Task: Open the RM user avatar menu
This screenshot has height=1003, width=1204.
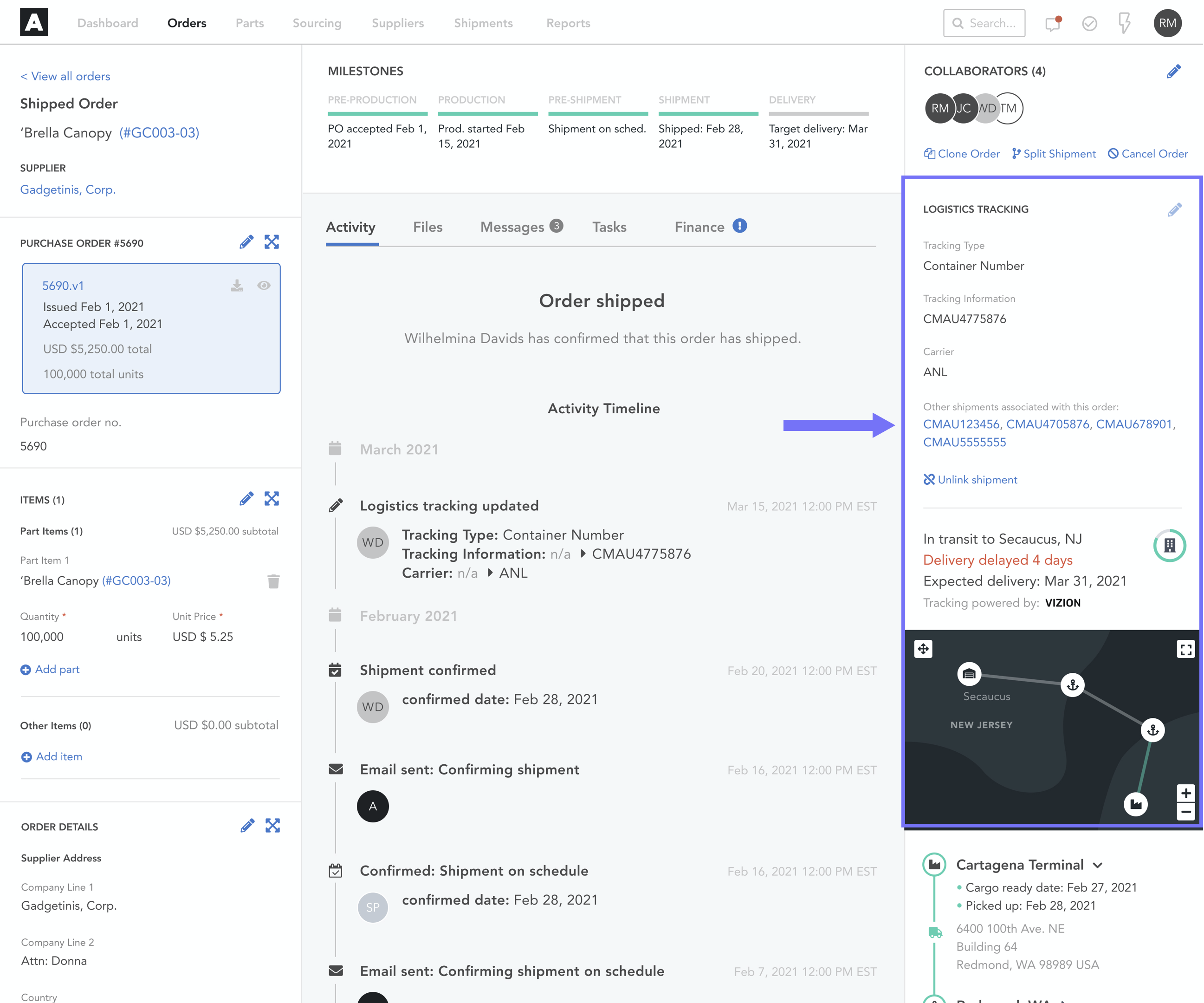Action: [1167, 23]
